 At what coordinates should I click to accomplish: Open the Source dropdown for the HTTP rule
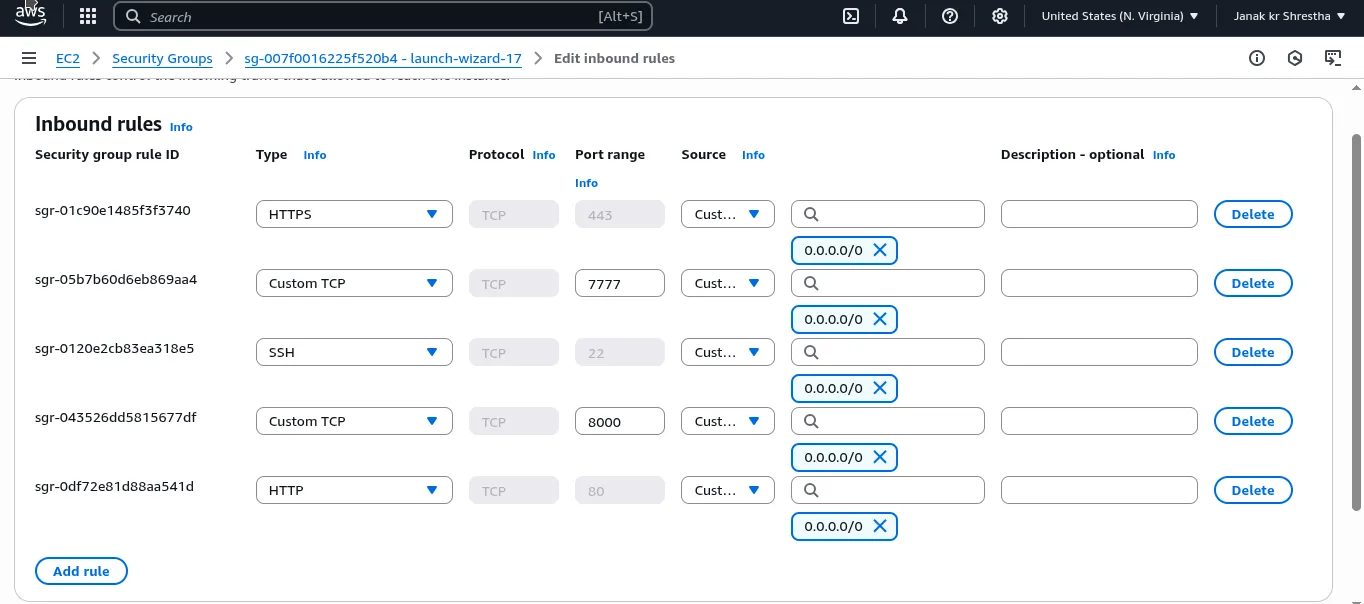click(x=727, y=490)
